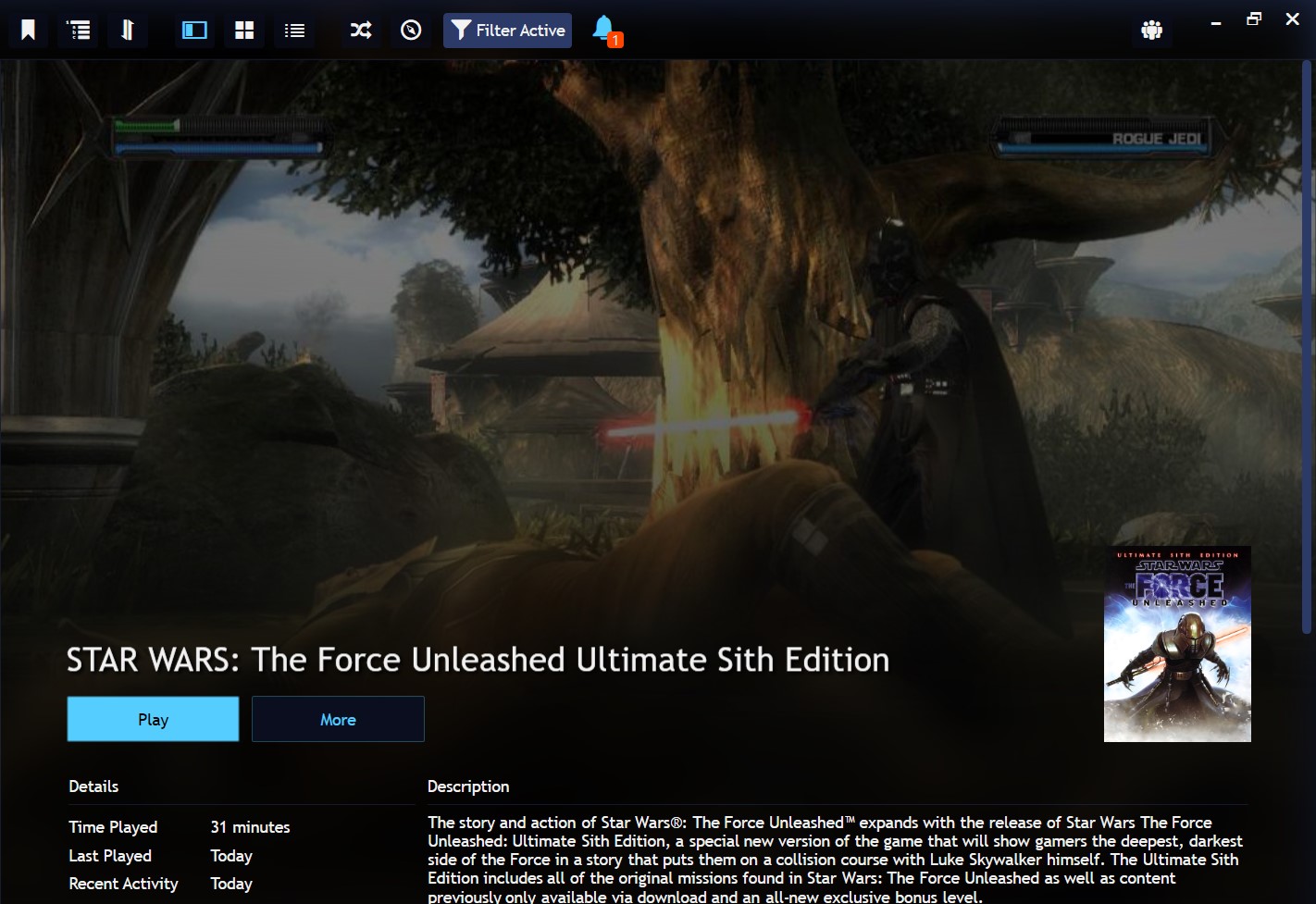
Task: Switch to Grid view layout
Action: [x=244, y=31]
